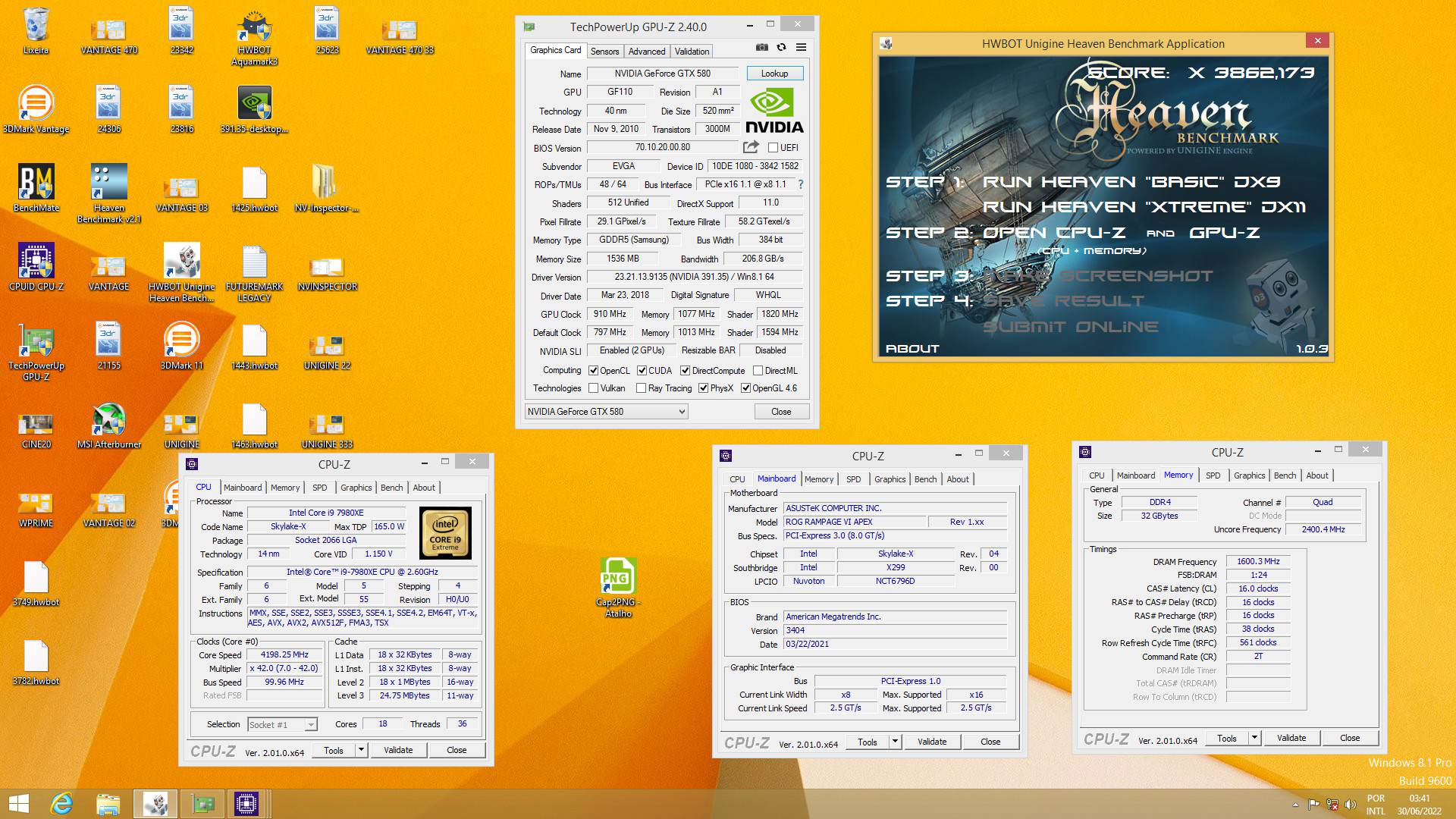Toggle the Vulkan checkbox
Screen dimensions: 1456x819
593,388
